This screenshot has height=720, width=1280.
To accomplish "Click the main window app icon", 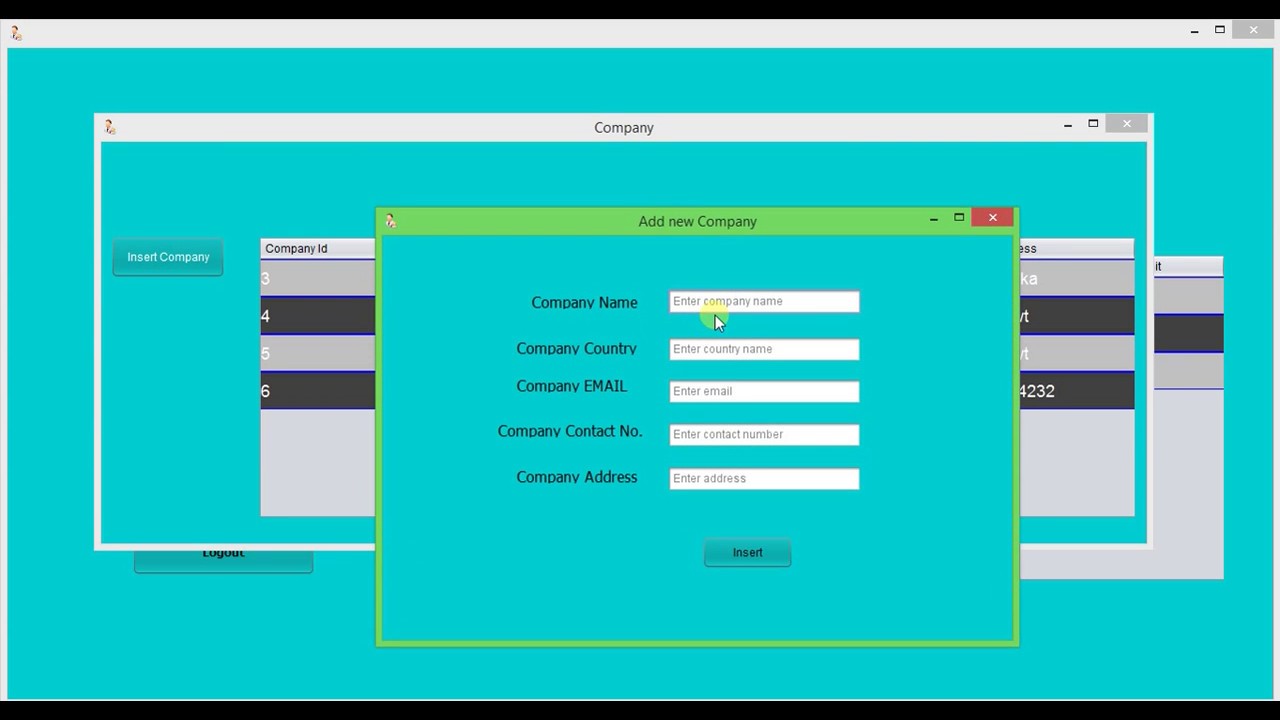I will (16, 33).
